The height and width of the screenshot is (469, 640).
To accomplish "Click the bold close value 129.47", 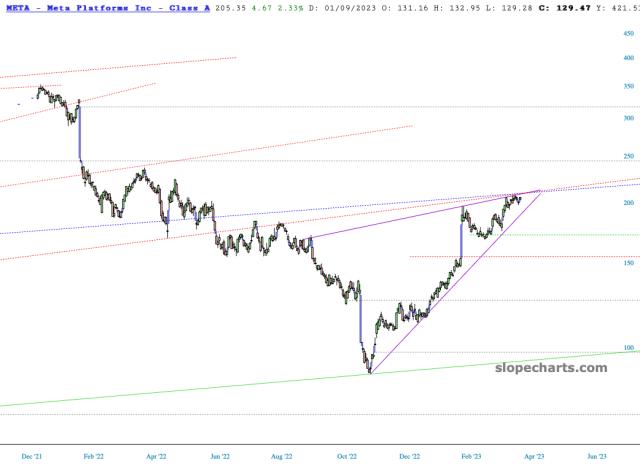I will [582, 7].
